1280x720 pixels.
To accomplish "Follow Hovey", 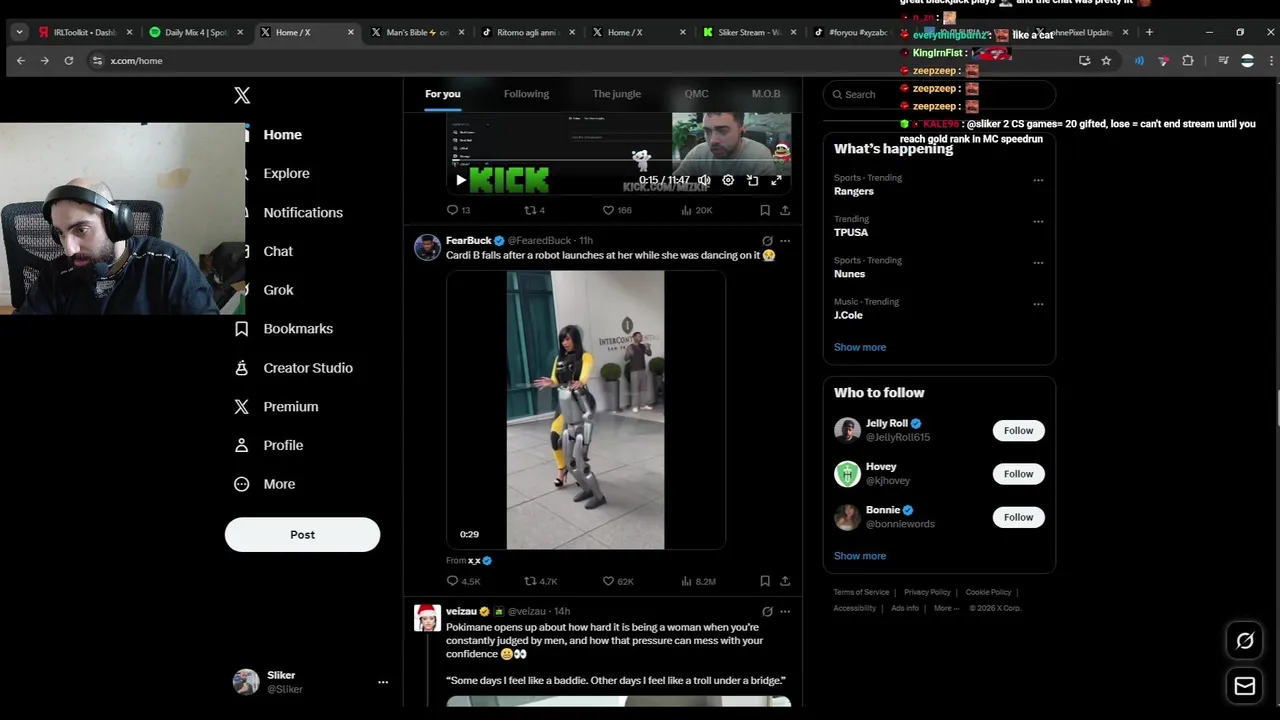I will pos(1018,474).
